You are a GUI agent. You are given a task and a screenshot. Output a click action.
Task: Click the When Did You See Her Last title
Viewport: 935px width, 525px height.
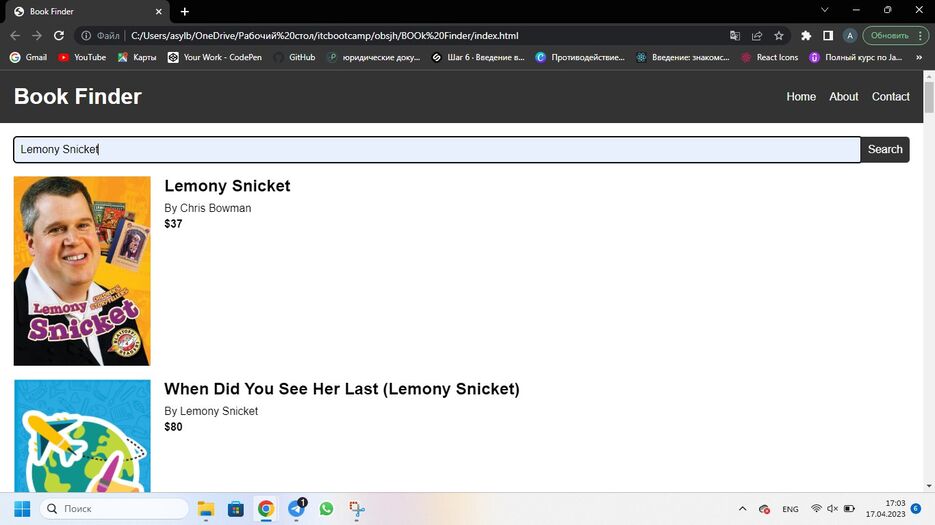[342, 389]
